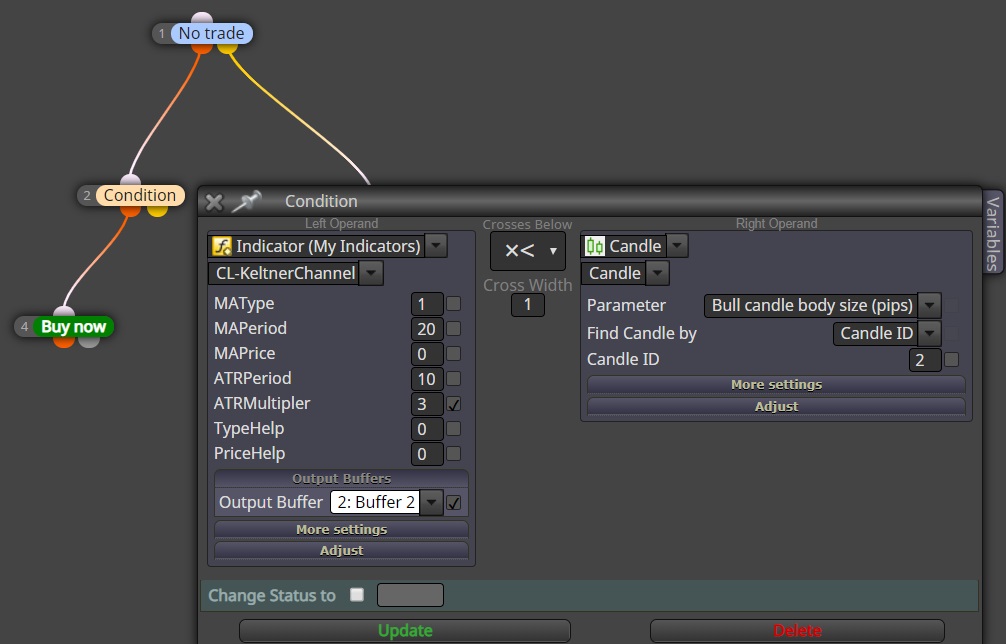Click gray output connector under Buy now node
This screenshot has height=644, width=1006.
pos(89,341)
